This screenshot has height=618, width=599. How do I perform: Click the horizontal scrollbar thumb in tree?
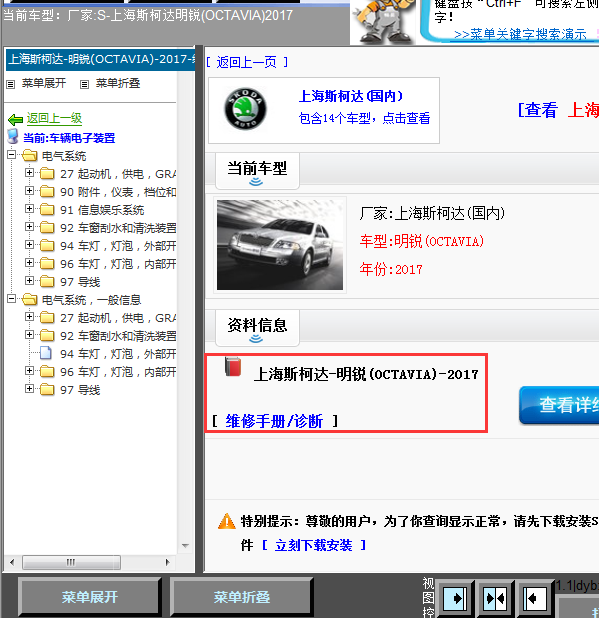[71, 562]
